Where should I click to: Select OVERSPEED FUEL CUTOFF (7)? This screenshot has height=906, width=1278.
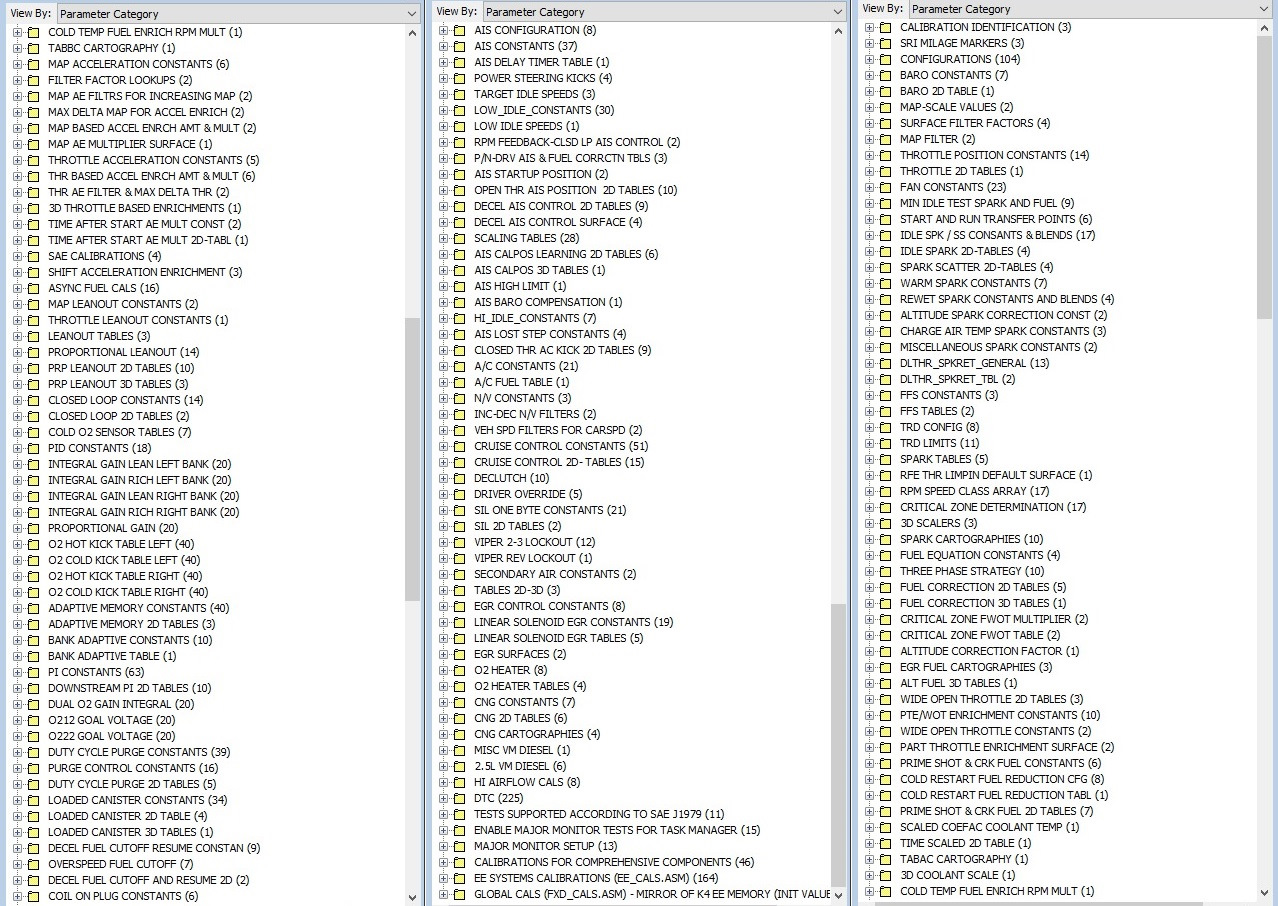click(x=121, y=864)
